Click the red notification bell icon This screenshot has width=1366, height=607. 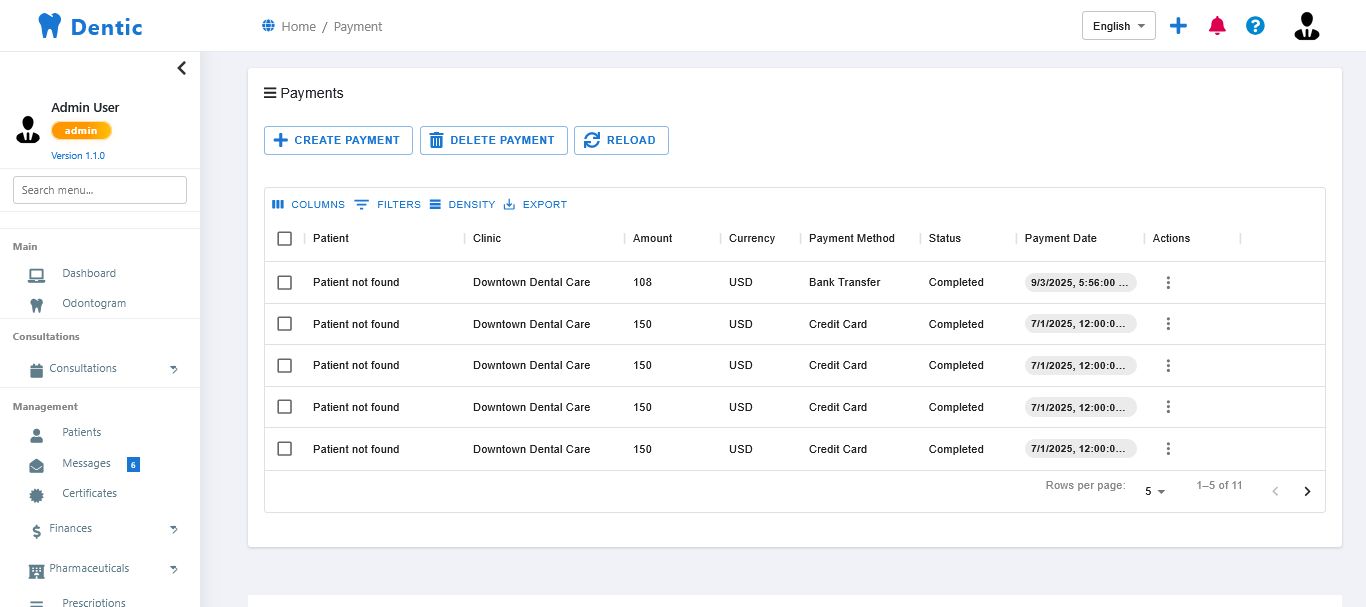click(1217, 26)
